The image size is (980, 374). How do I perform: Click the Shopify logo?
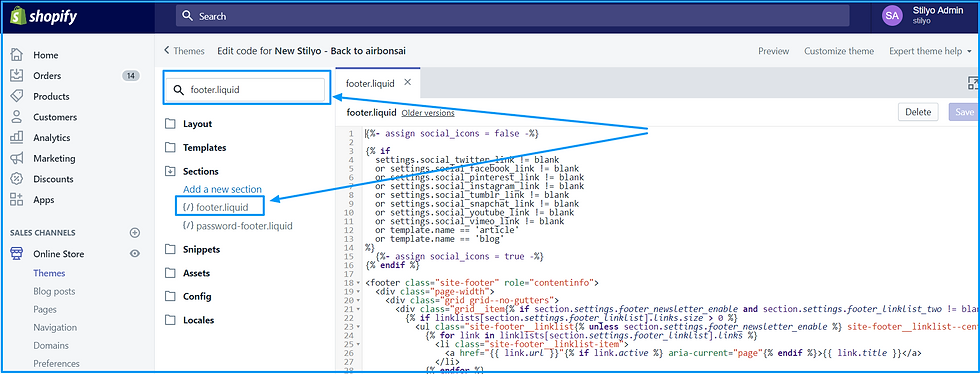[x=43, y=16]
